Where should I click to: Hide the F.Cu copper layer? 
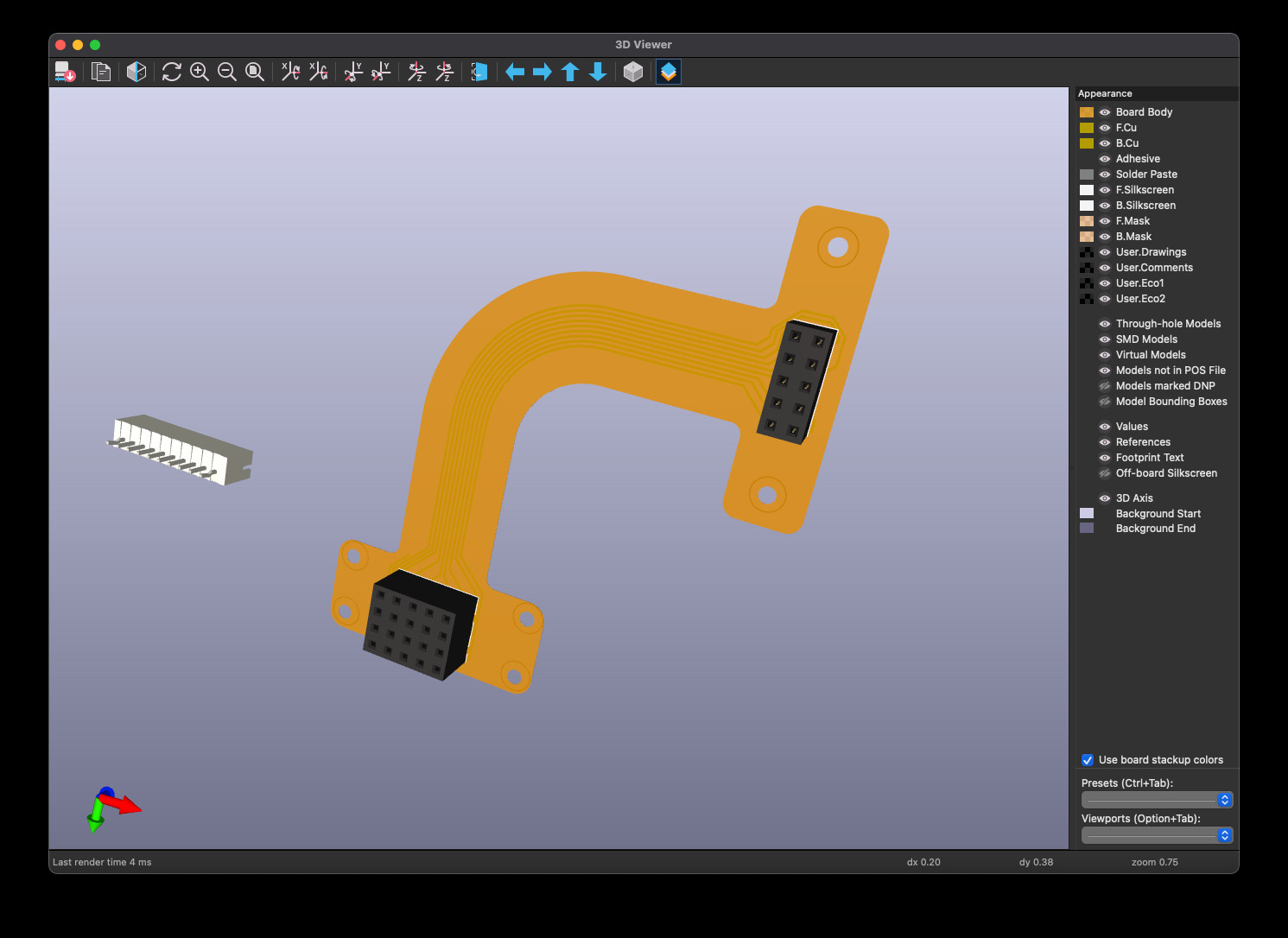coord(1105,128)
